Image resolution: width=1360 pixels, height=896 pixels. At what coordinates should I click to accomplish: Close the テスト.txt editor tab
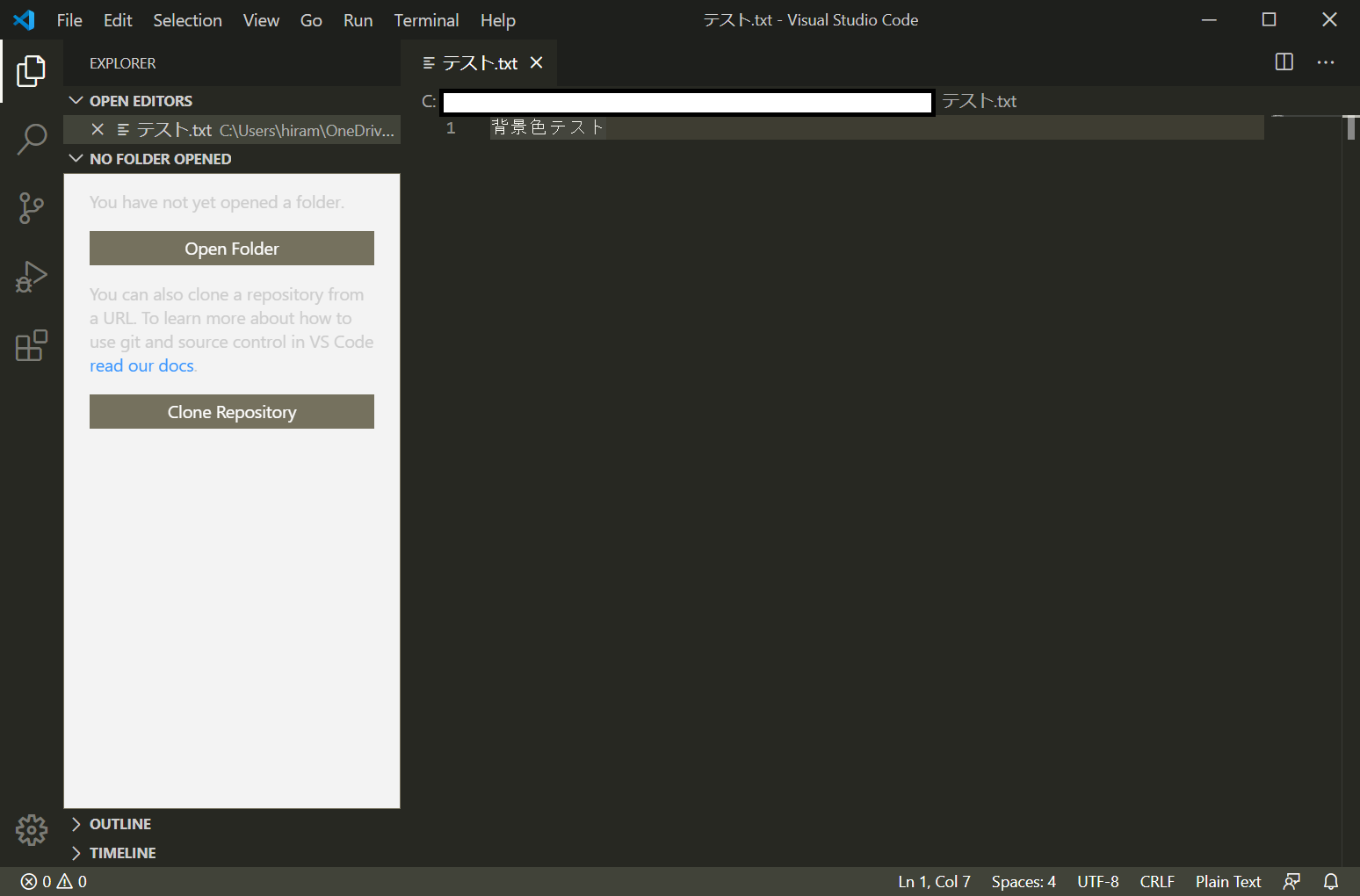point(537,62)
